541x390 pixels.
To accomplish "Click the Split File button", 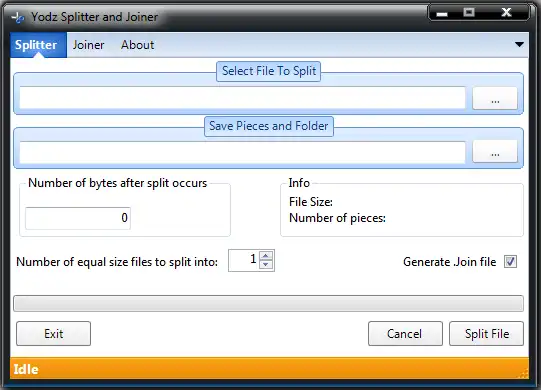I will [486, 333].
